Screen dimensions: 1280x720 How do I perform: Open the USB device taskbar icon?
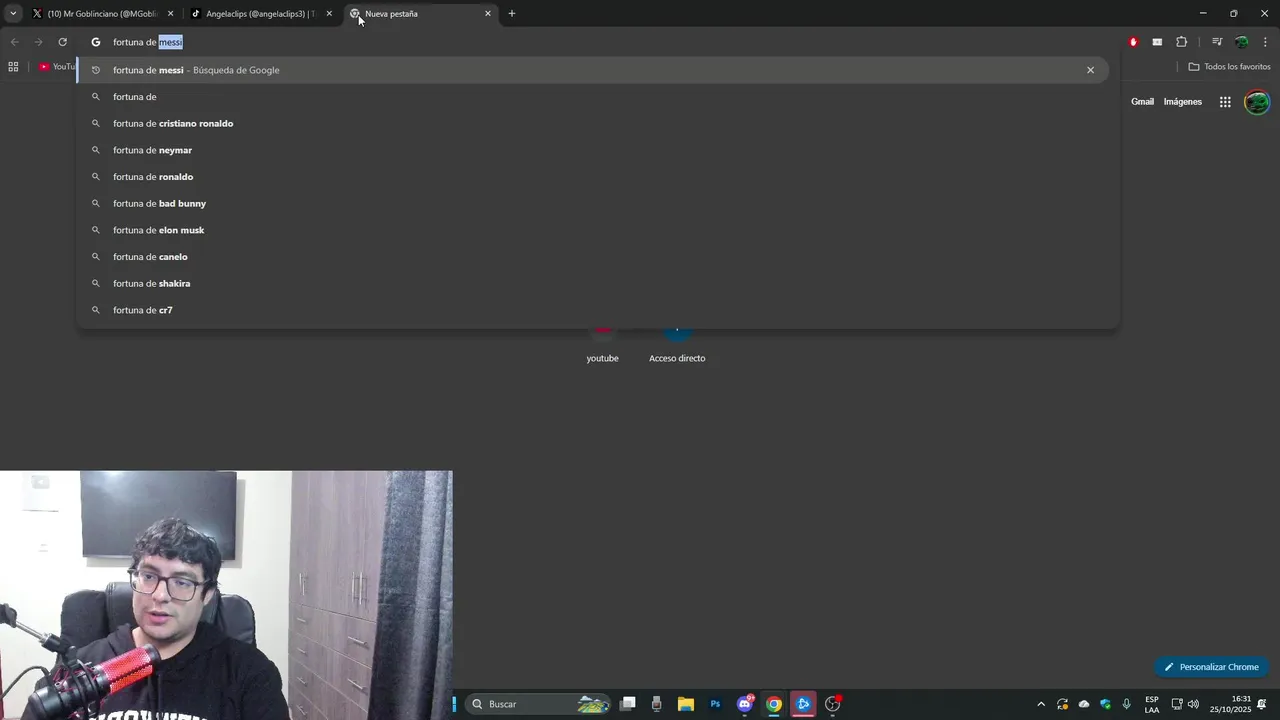[x=656, y=704]
